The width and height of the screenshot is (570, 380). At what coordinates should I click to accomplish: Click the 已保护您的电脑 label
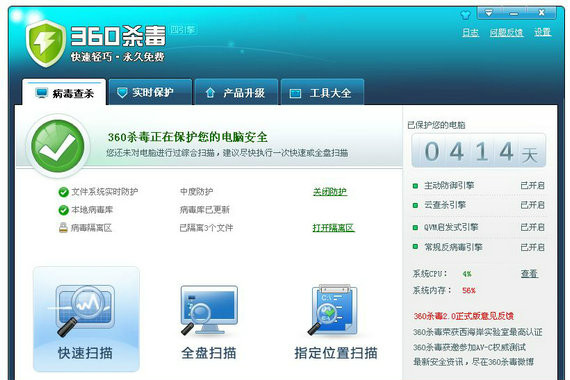pyautogui.click(x=436, y=125)
